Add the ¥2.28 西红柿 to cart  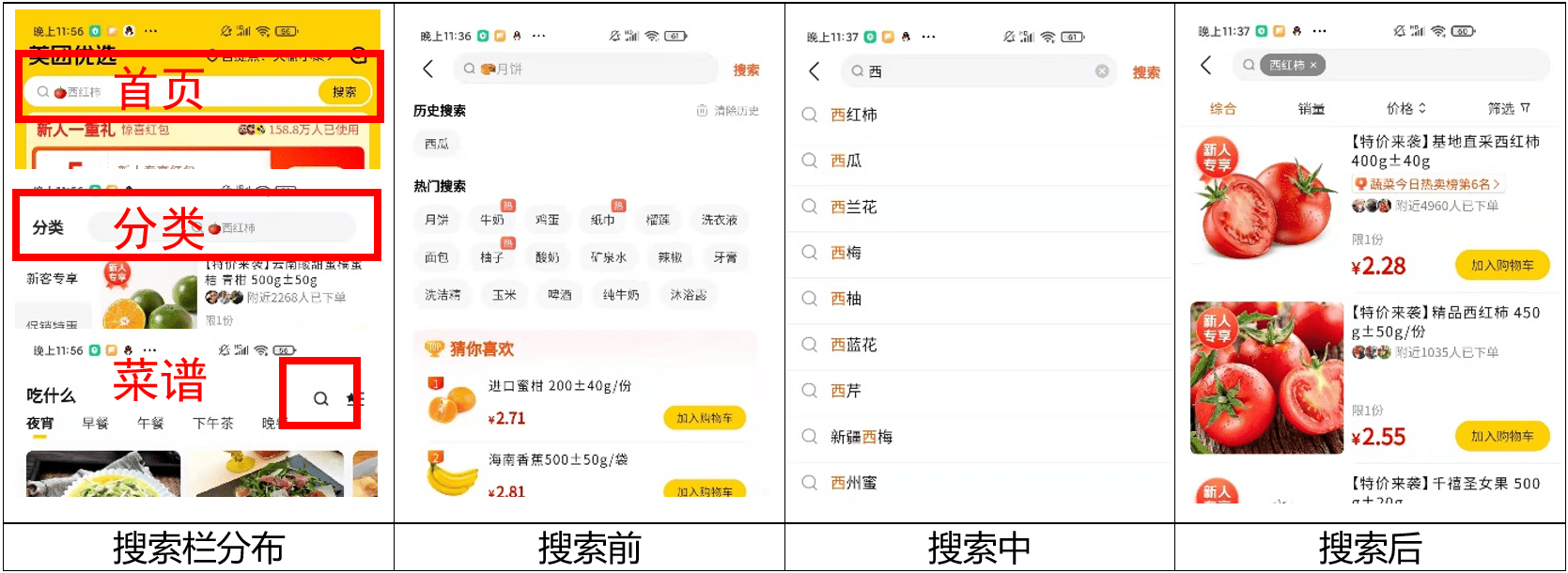coord(1502,266)
